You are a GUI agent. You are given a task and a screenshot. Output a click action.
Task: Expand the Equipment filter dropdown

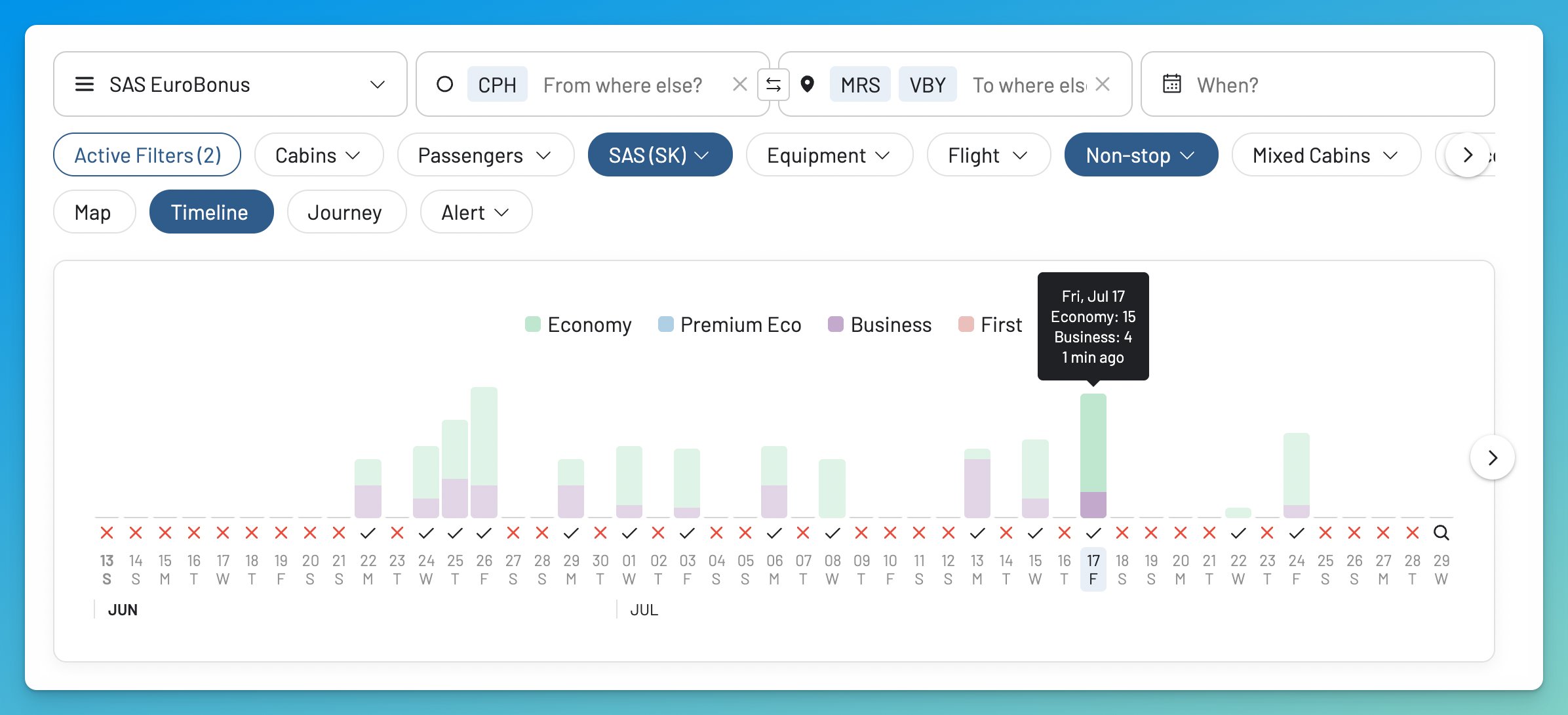pos(829,155)
